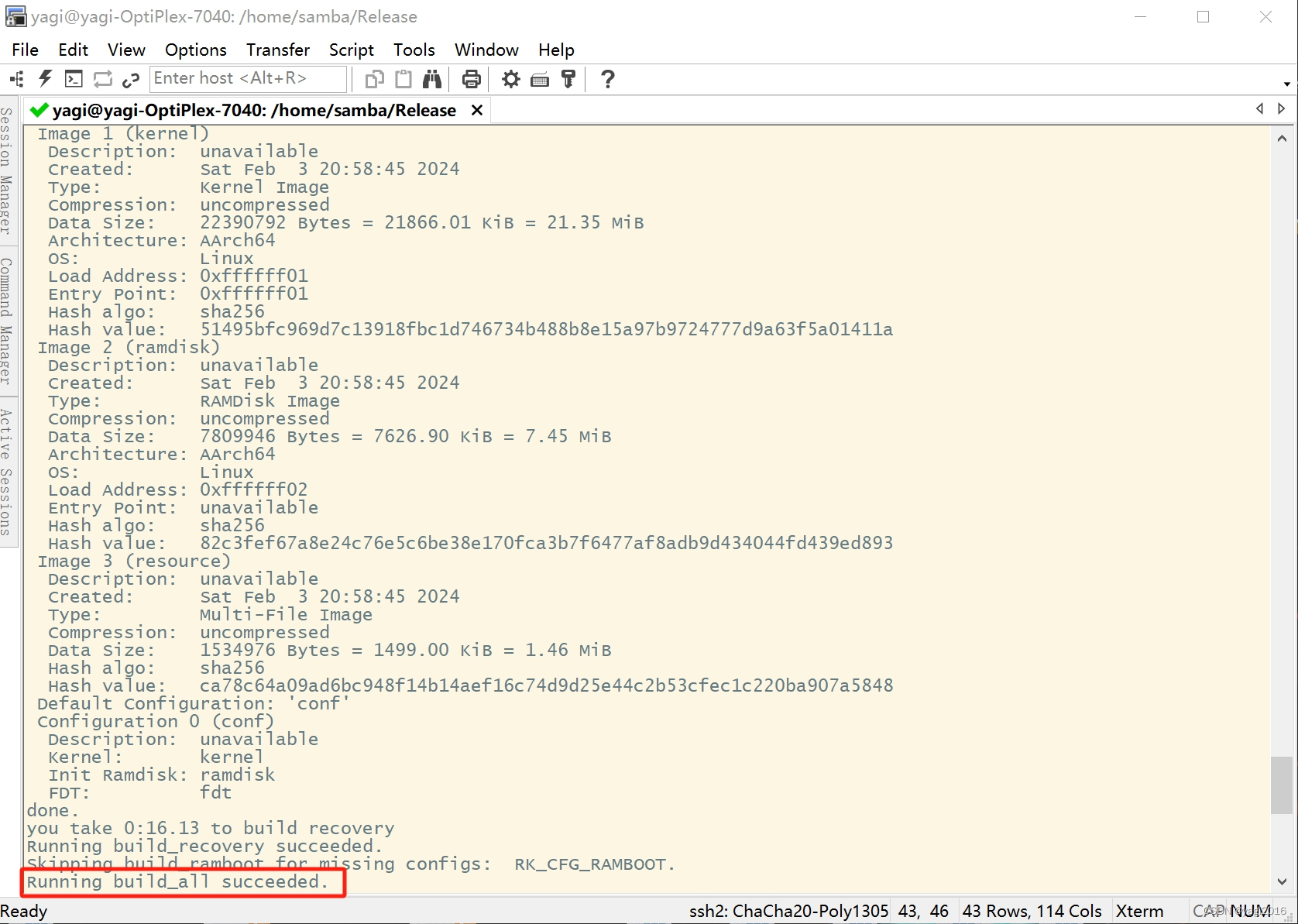Open the Transfer menu
This screenshot has width=1298, height=924.
(277, 50)
